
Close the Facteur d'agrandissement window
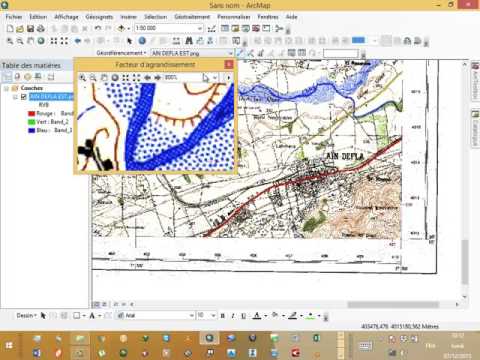click(x=229, y=64)
